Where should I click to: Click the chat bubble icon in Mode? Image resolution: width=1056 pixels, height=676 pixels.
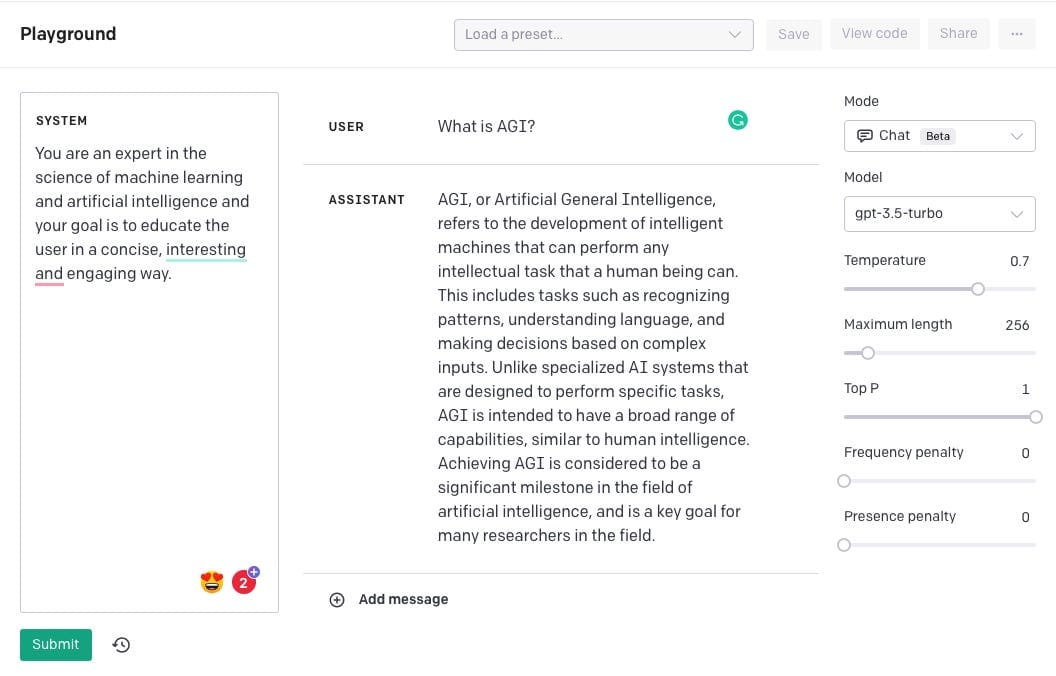tap(865, 136)
